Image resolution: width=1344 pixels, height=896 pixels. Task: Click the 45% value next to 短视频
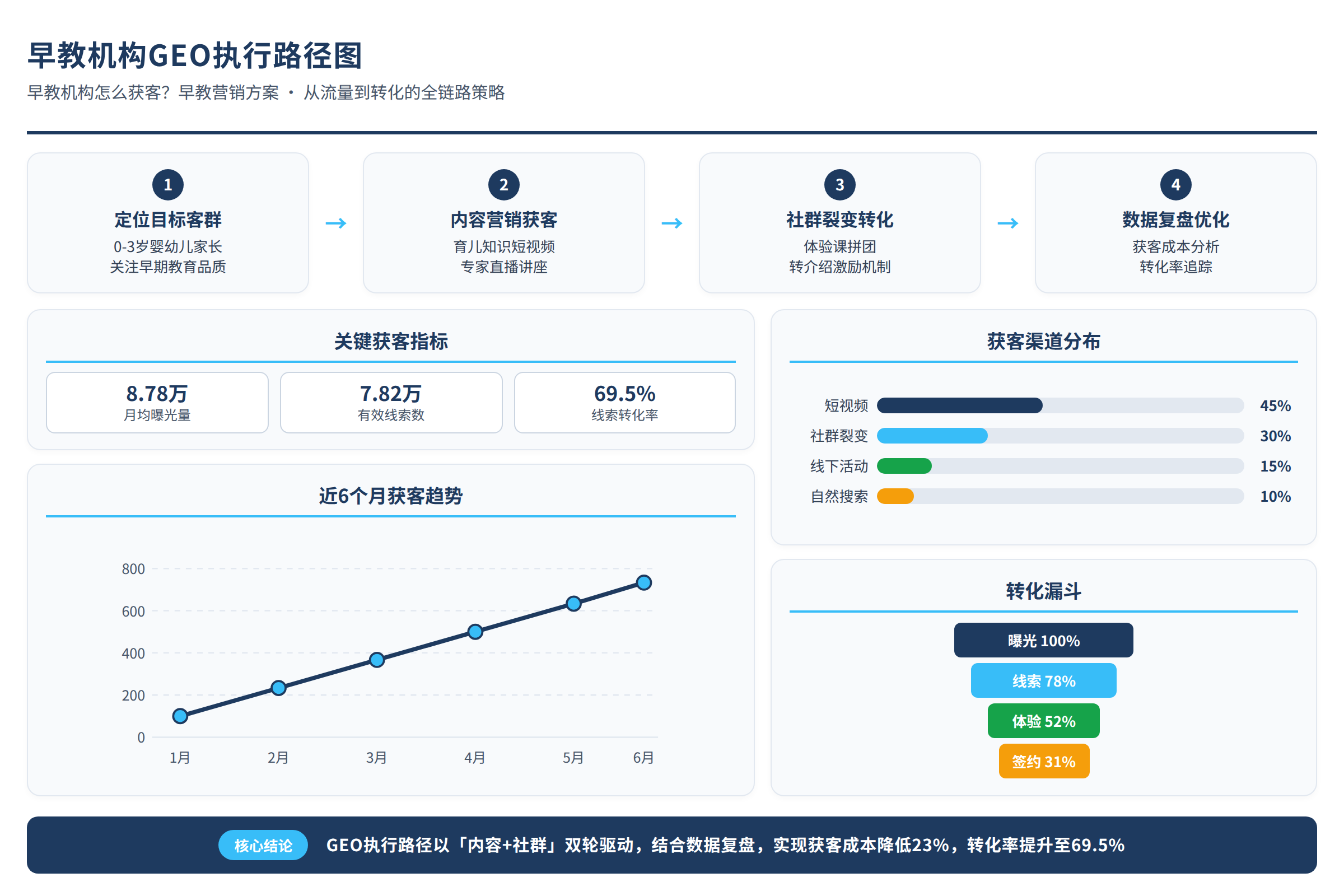tap(1276, 405)
